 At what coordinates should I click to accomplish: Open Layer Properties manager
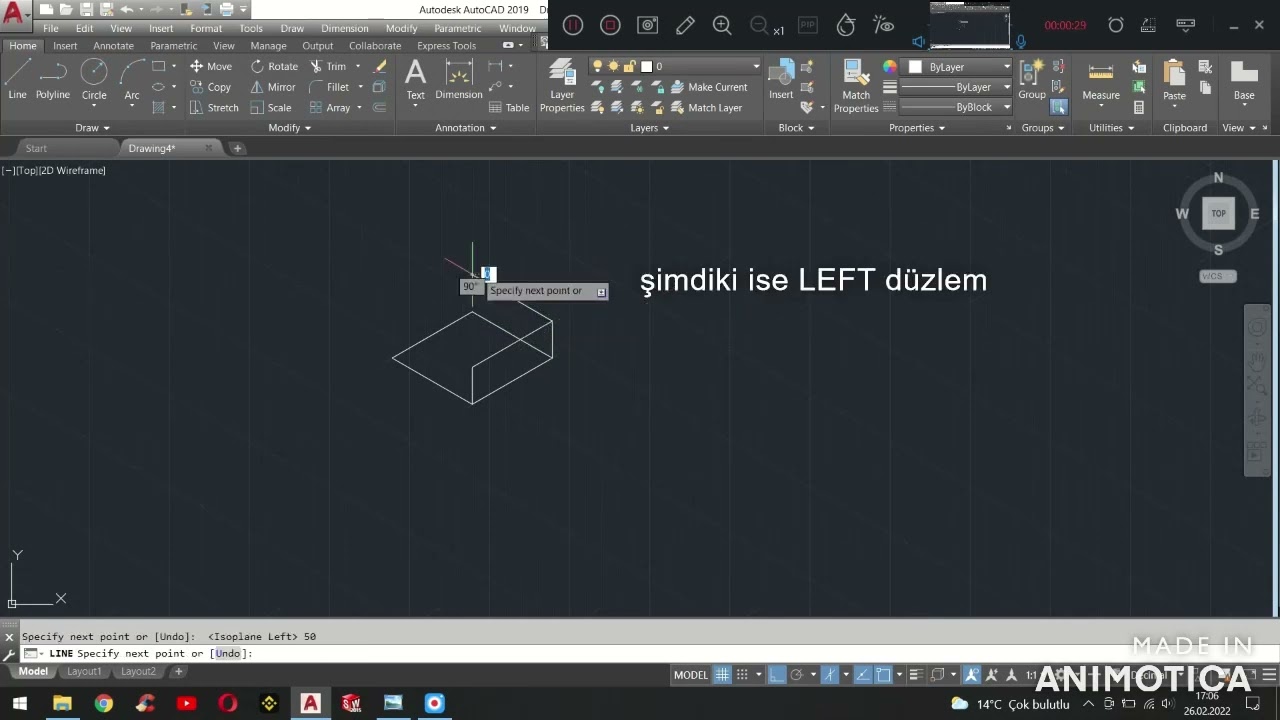pyautogui.click(x=562, y=86)
